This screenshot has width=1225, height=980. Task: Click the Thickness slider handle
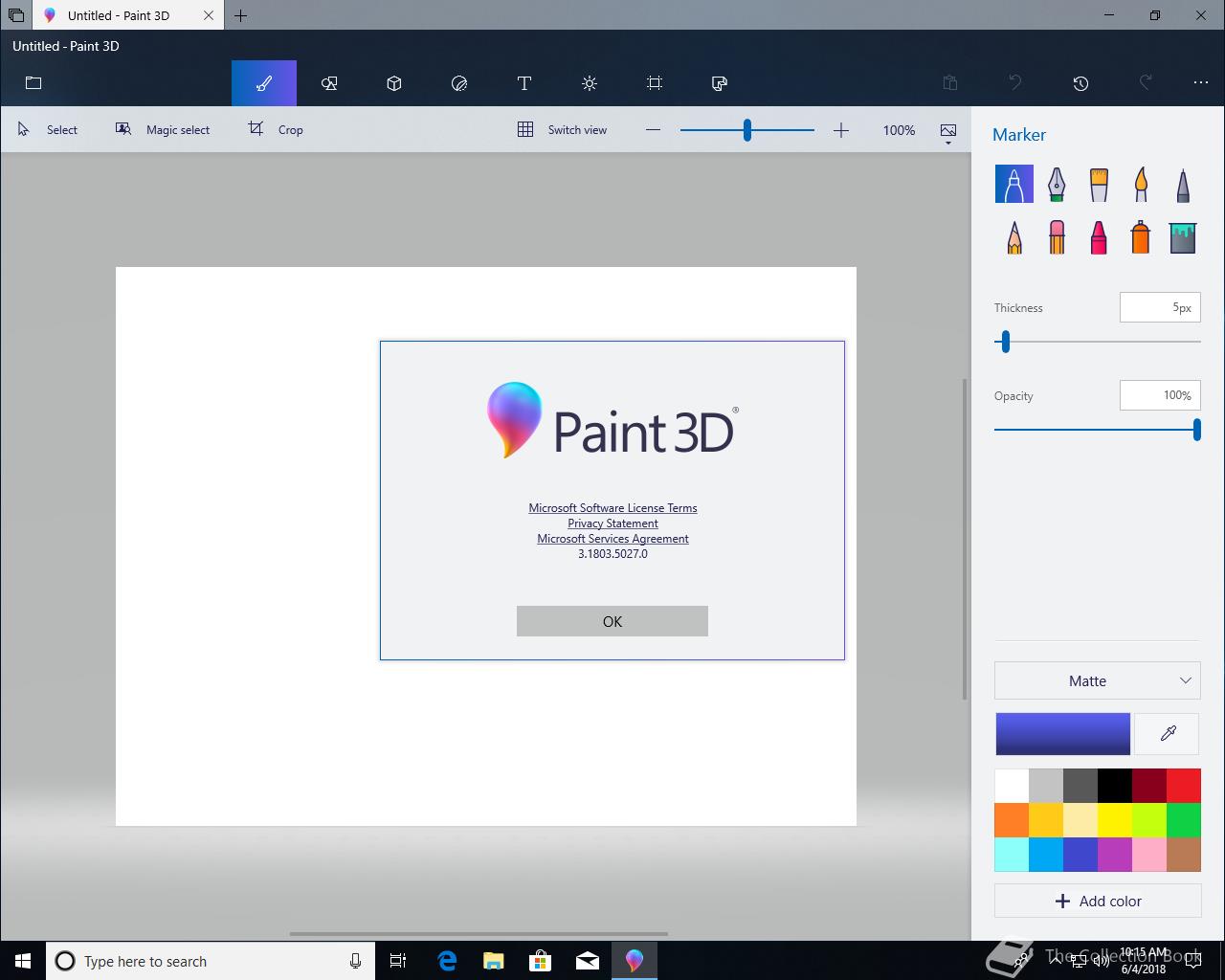[x=1006, y=342]
